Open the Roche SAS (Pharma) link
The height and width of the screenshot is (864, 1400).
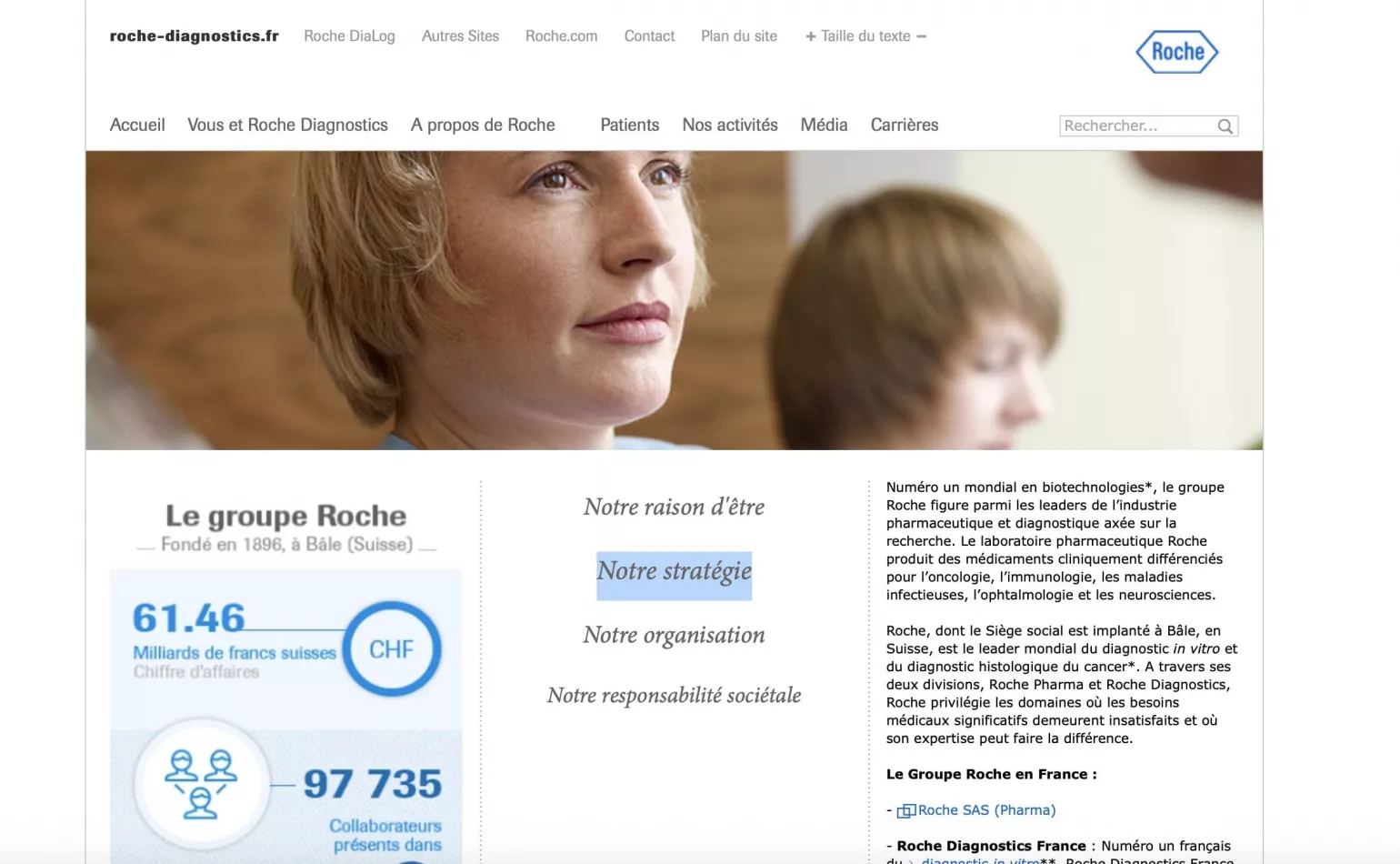click(x=985, y=809)
